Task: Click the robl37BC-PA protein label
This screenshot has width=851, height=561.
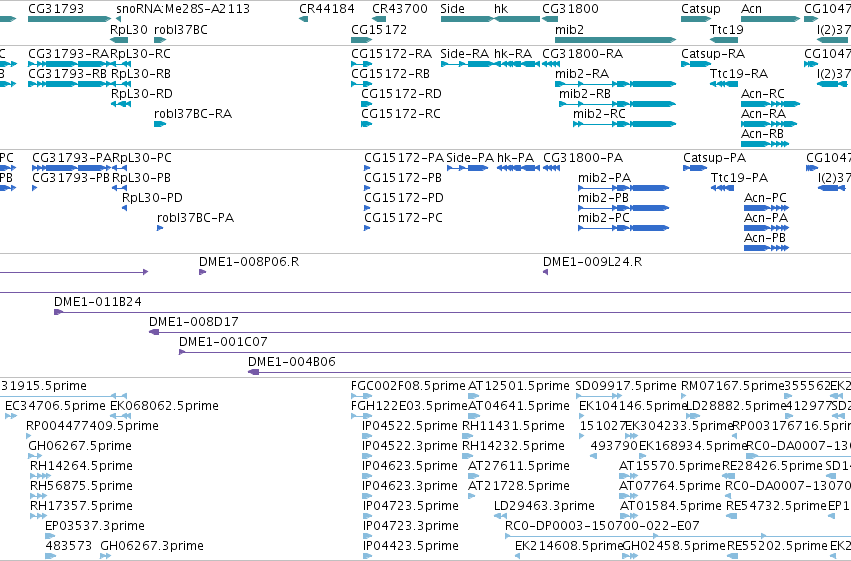Action: tap(195, 218)
